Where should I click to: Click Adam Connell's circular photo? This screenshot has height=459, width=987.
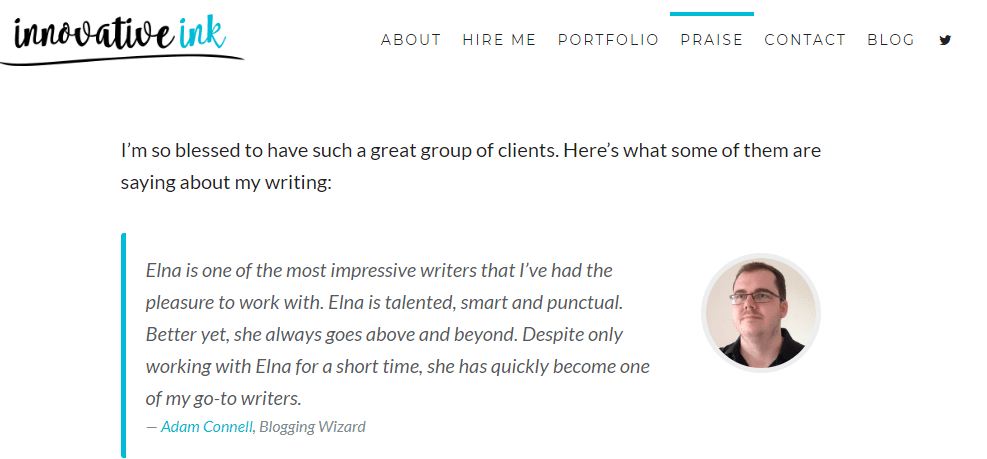pyautogui.click(x=761, y=312)
